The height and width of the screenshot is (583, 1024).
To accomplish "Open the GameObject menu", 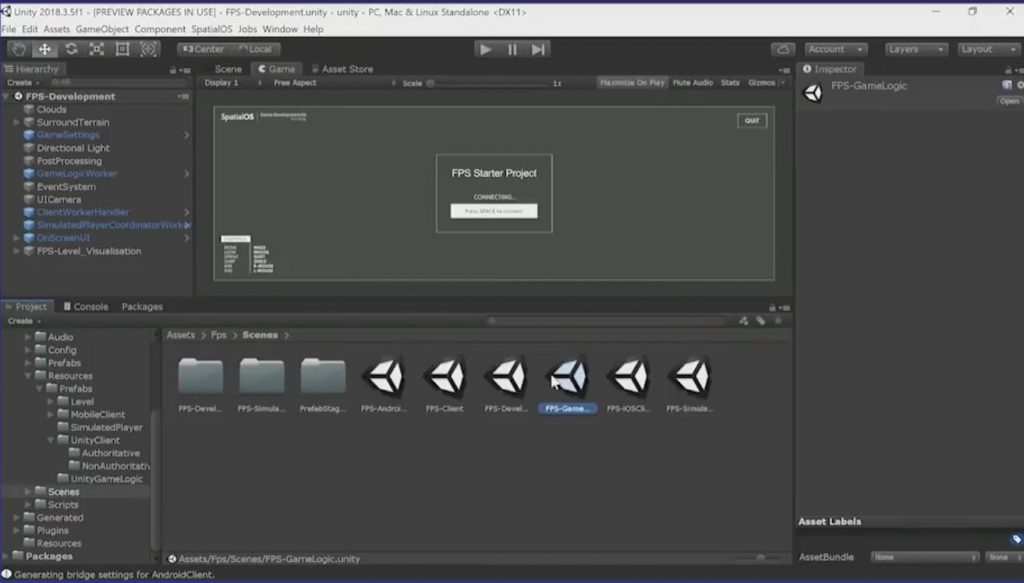I will point(102,29).
